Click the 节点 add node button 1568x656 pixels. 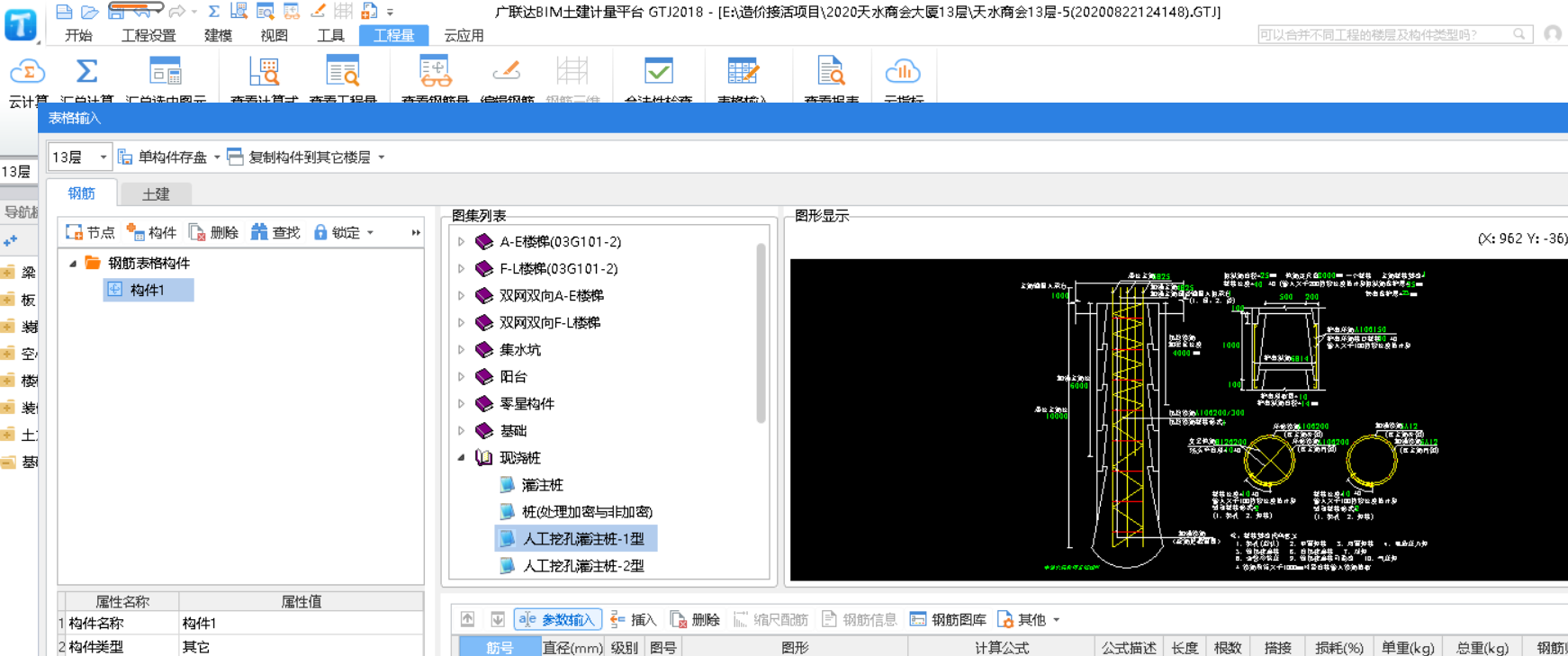point(90,232)
